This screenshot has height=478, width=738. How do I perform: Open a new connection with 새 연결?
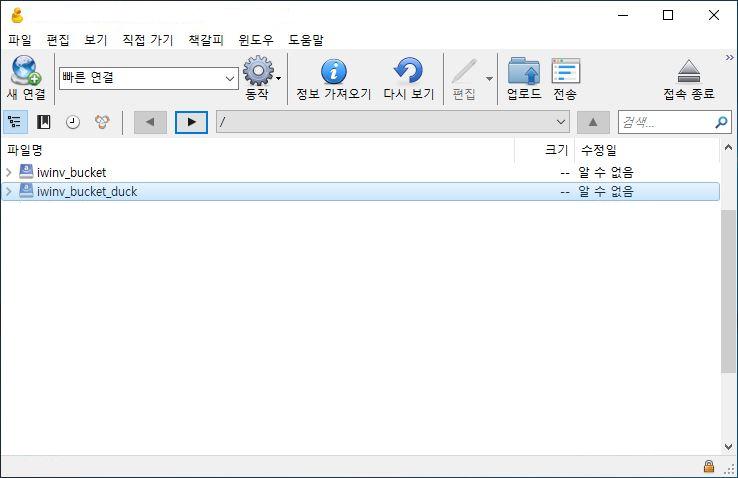(26, 78)
